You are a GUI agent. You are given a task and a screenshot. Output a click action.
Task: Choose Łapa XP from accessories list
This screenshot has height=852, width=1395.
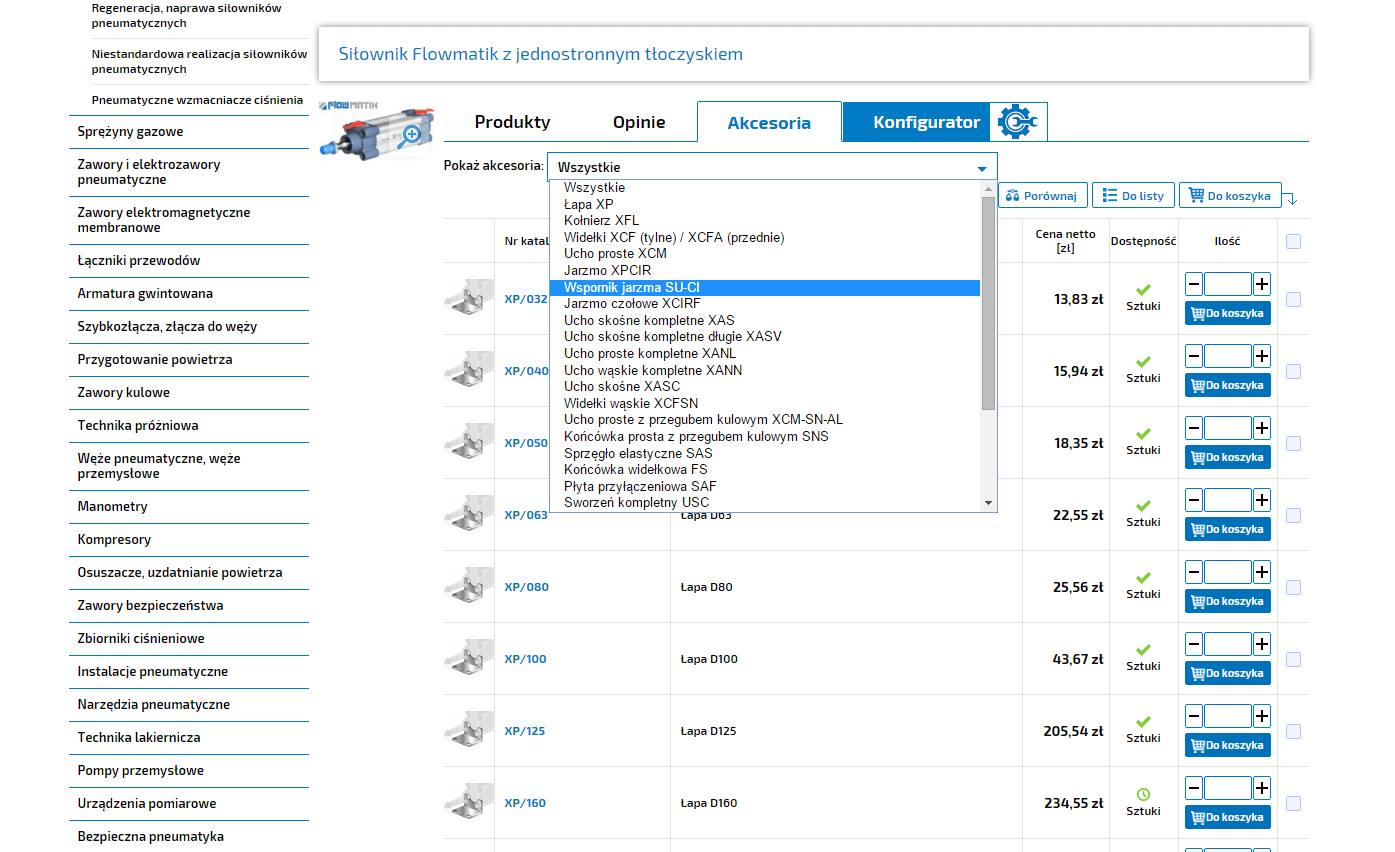(765, 204)
